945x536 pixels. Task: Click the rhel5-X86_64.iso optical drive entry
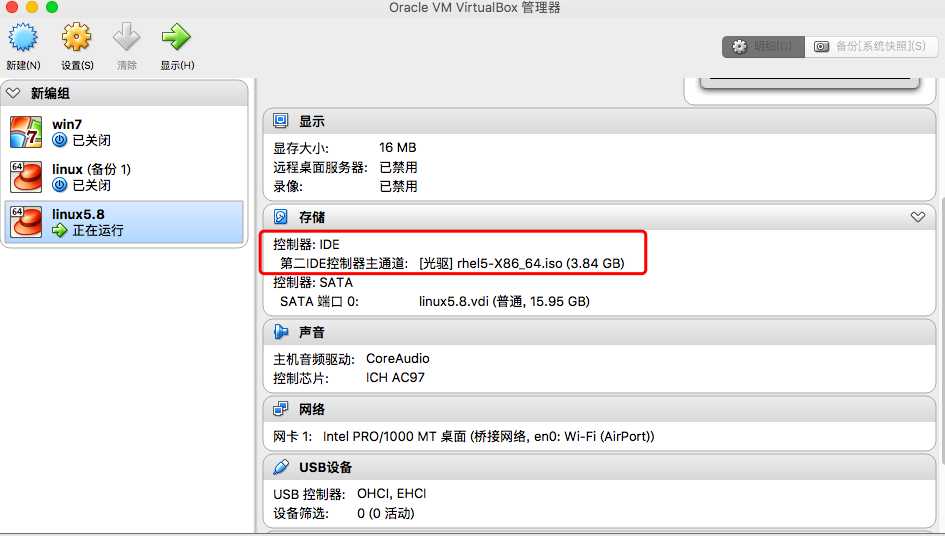pos(521,263)
